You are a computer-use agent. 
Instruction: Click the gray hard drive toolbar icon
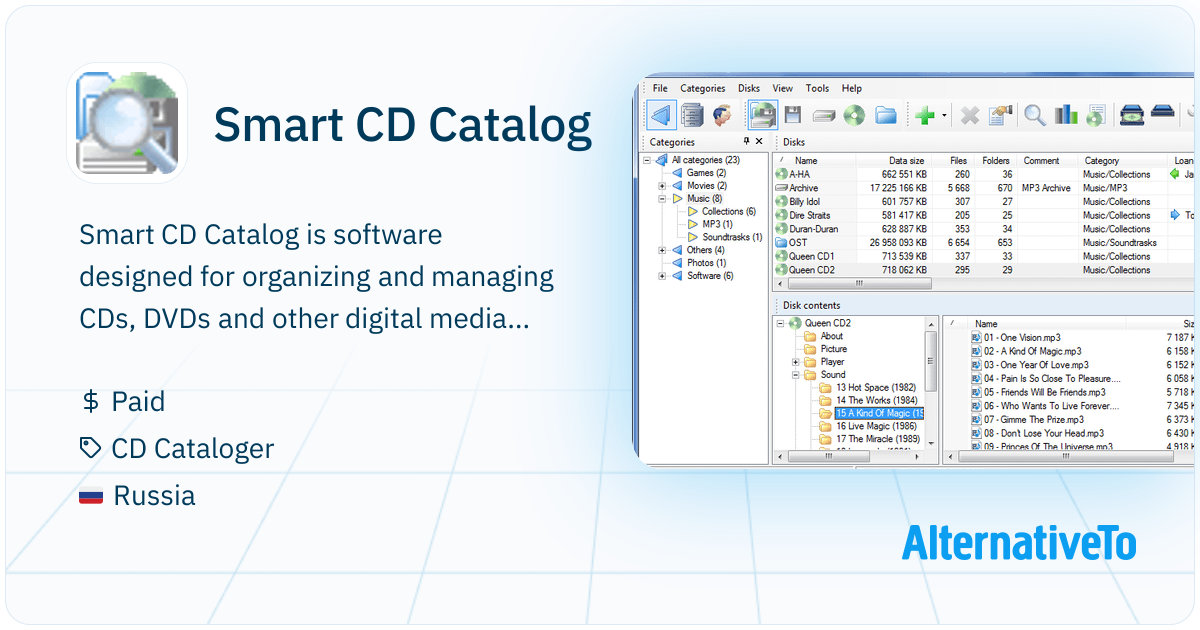823,116
